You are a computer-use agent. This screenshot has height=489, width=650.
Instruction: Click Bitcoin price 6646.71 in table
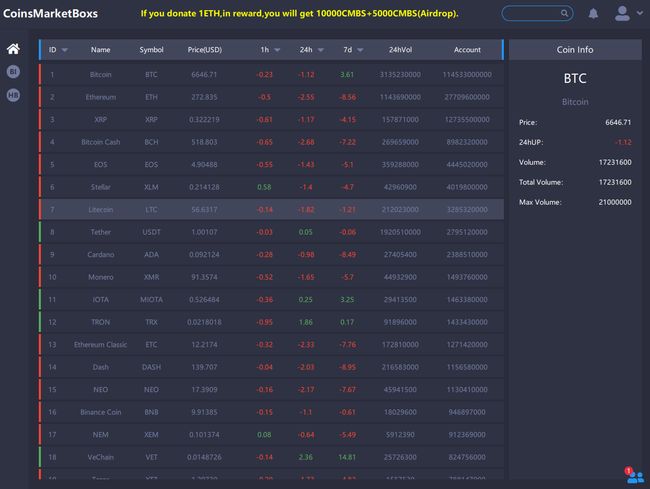click(204, 75)
